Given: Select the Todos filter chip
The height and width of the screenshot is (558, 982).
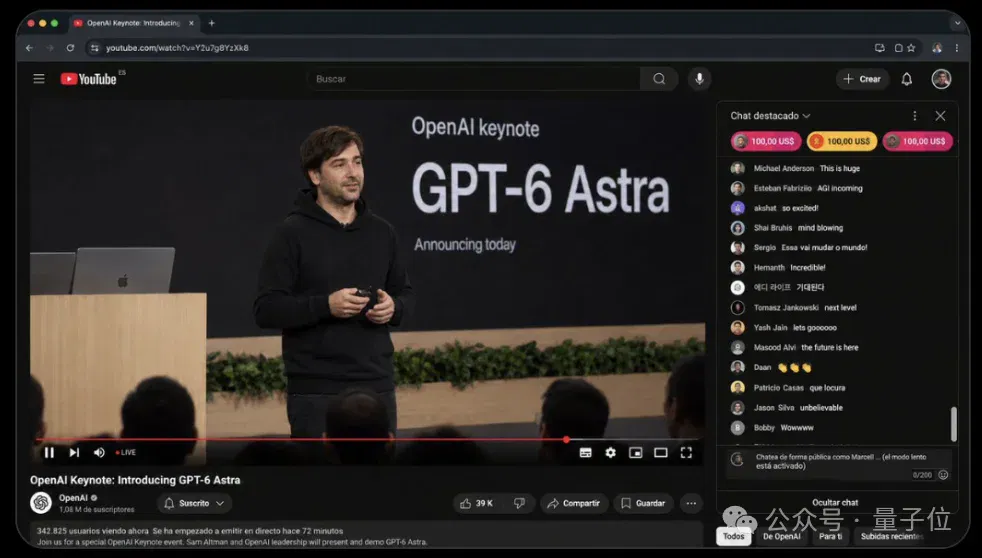Looking at the screenshot, I should 733,536.
